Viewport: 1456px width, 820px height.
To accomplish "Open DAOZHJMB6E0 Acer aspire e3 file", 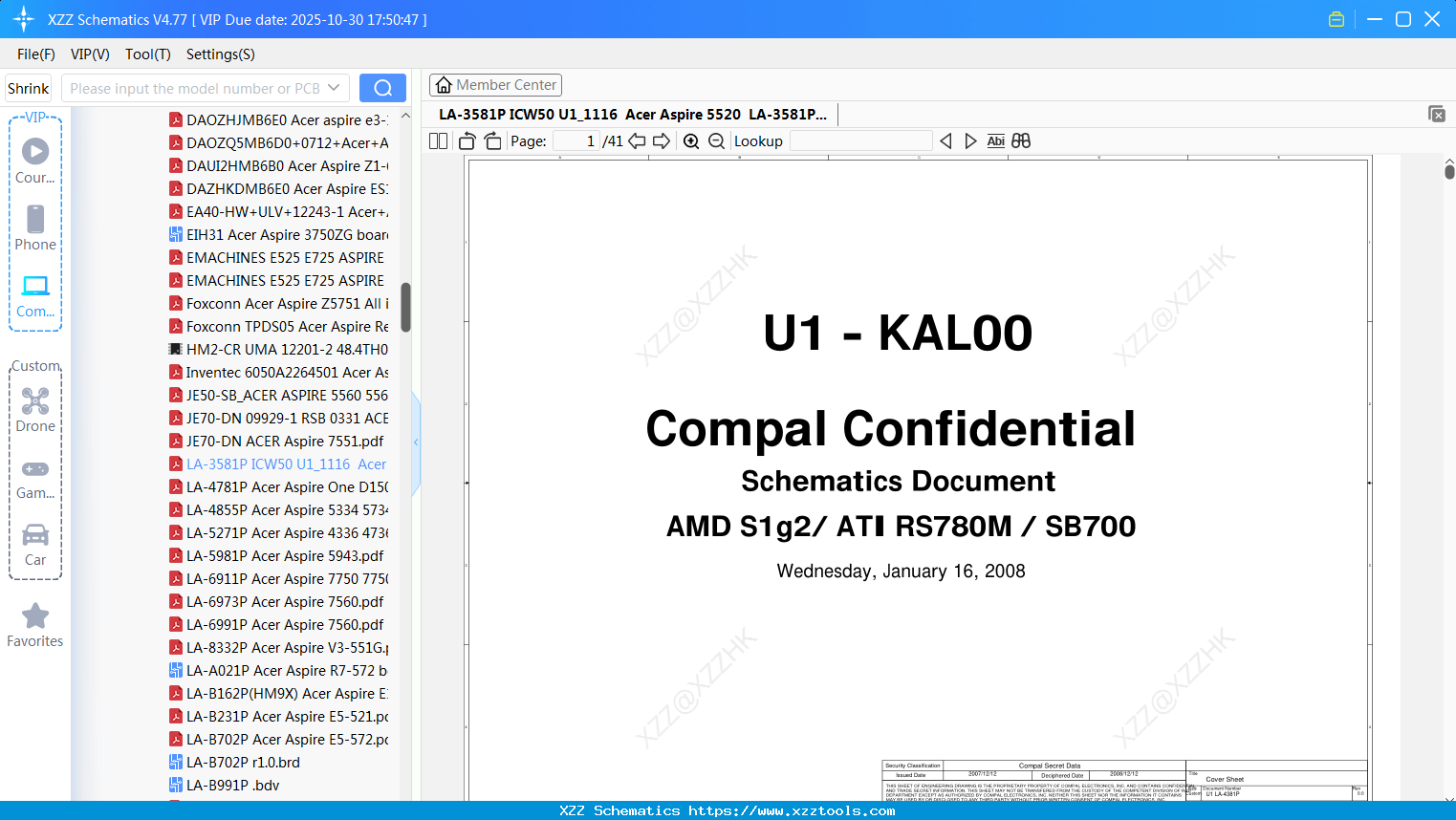I will click(x=278, y=120).
